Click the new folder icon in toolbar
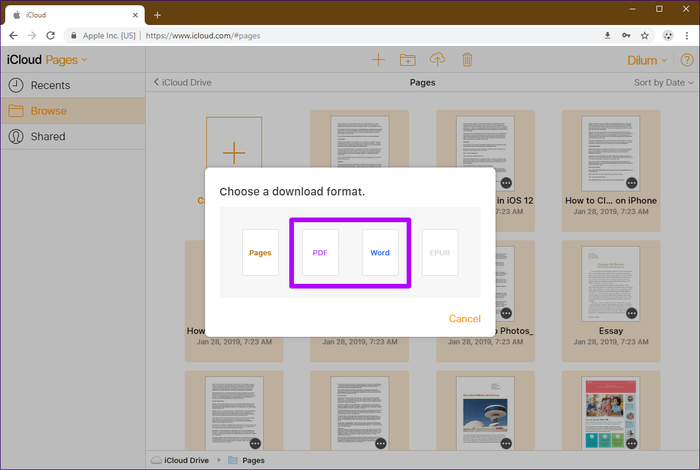Viewport: 700px width, 470px height. (408, 60)
